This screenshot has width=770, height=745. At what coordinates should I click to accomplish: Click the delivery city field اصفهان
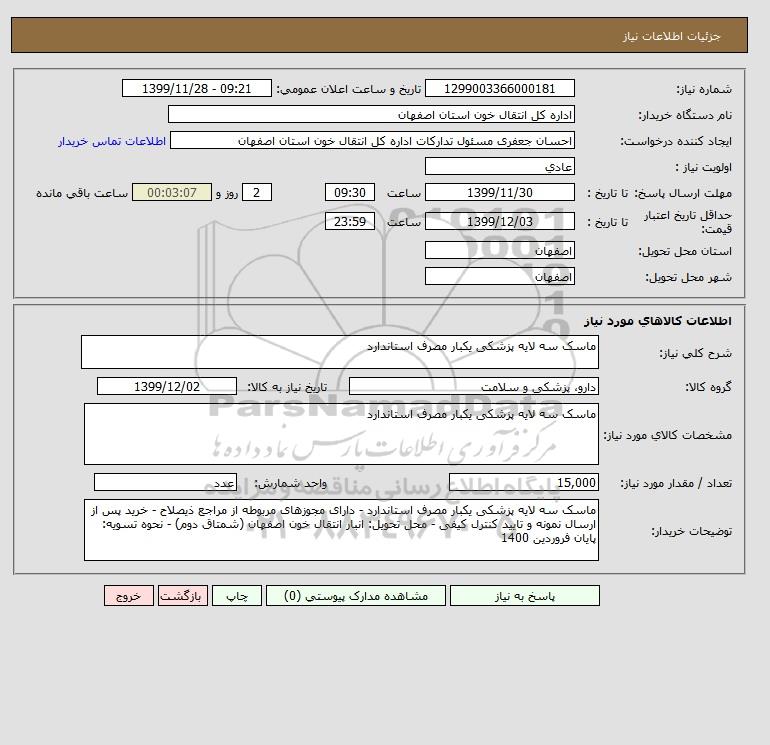499,276
